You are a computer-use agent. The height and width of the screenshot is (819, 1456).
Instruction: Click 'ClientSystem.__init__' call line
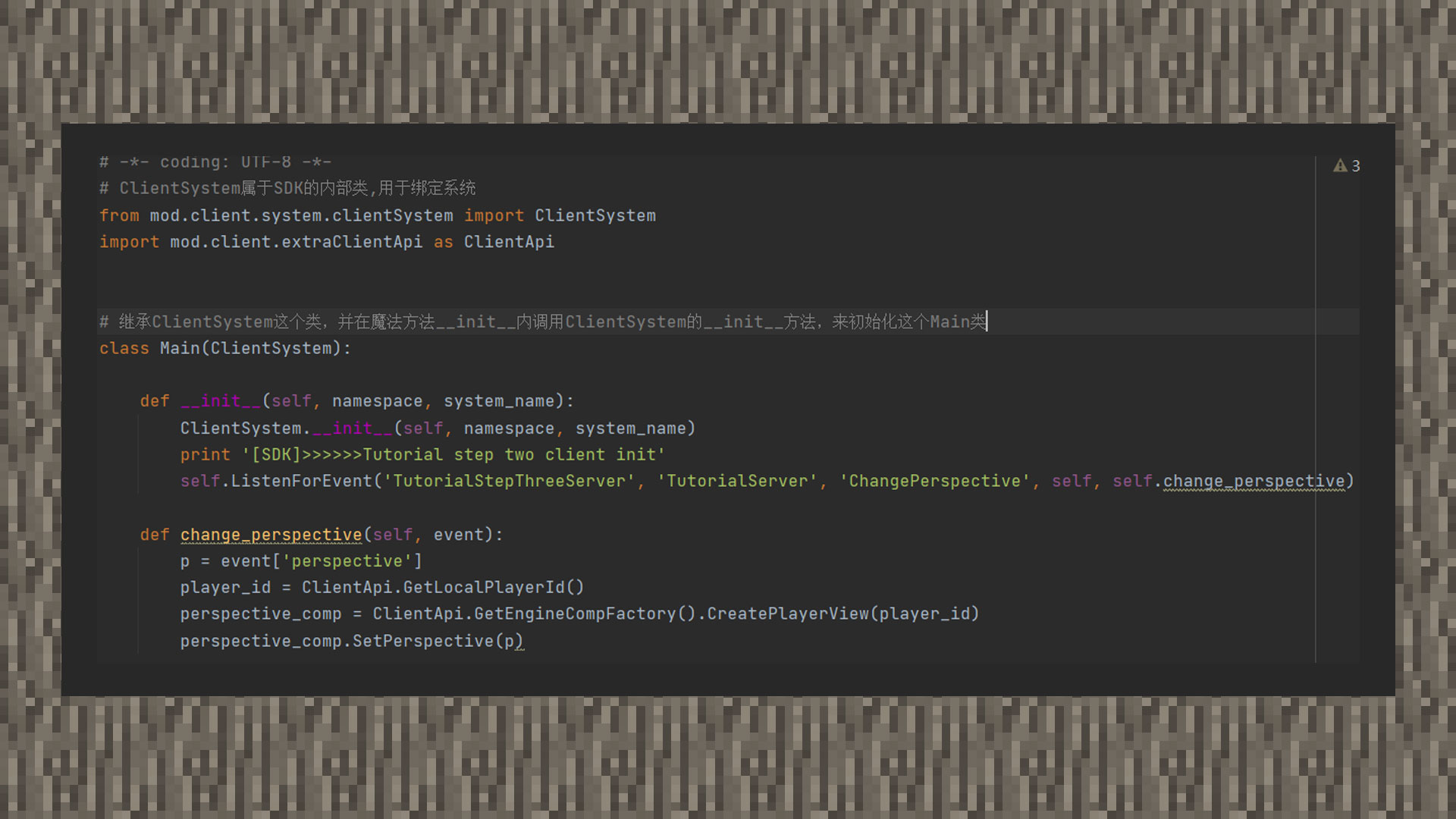pyautogui.click(x=438, y=428)
